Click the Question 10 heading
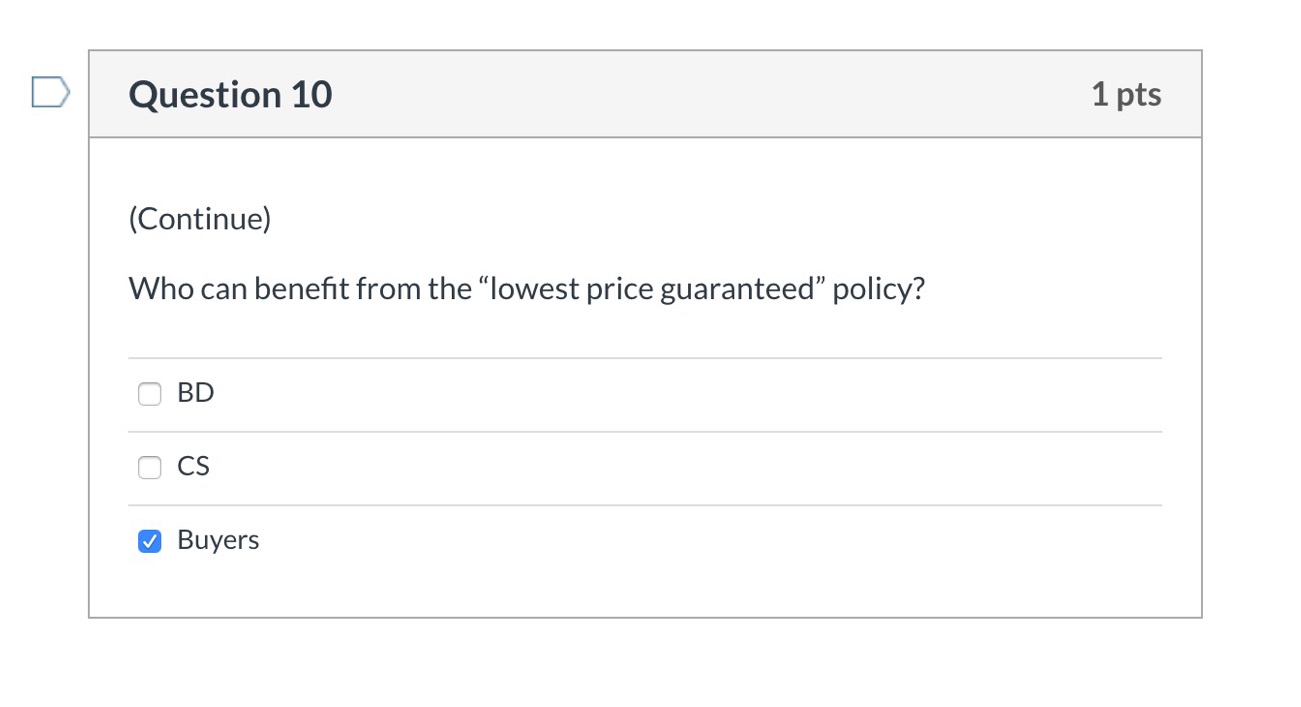Screen dimensions: 1301x707 point(230,95)
